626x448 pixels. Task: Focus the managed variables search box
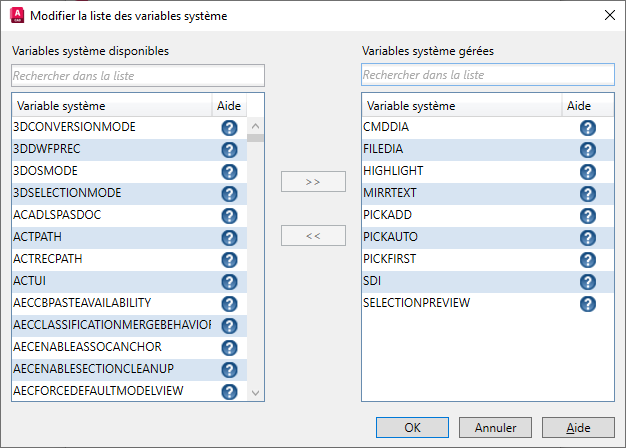pos(488,75)
